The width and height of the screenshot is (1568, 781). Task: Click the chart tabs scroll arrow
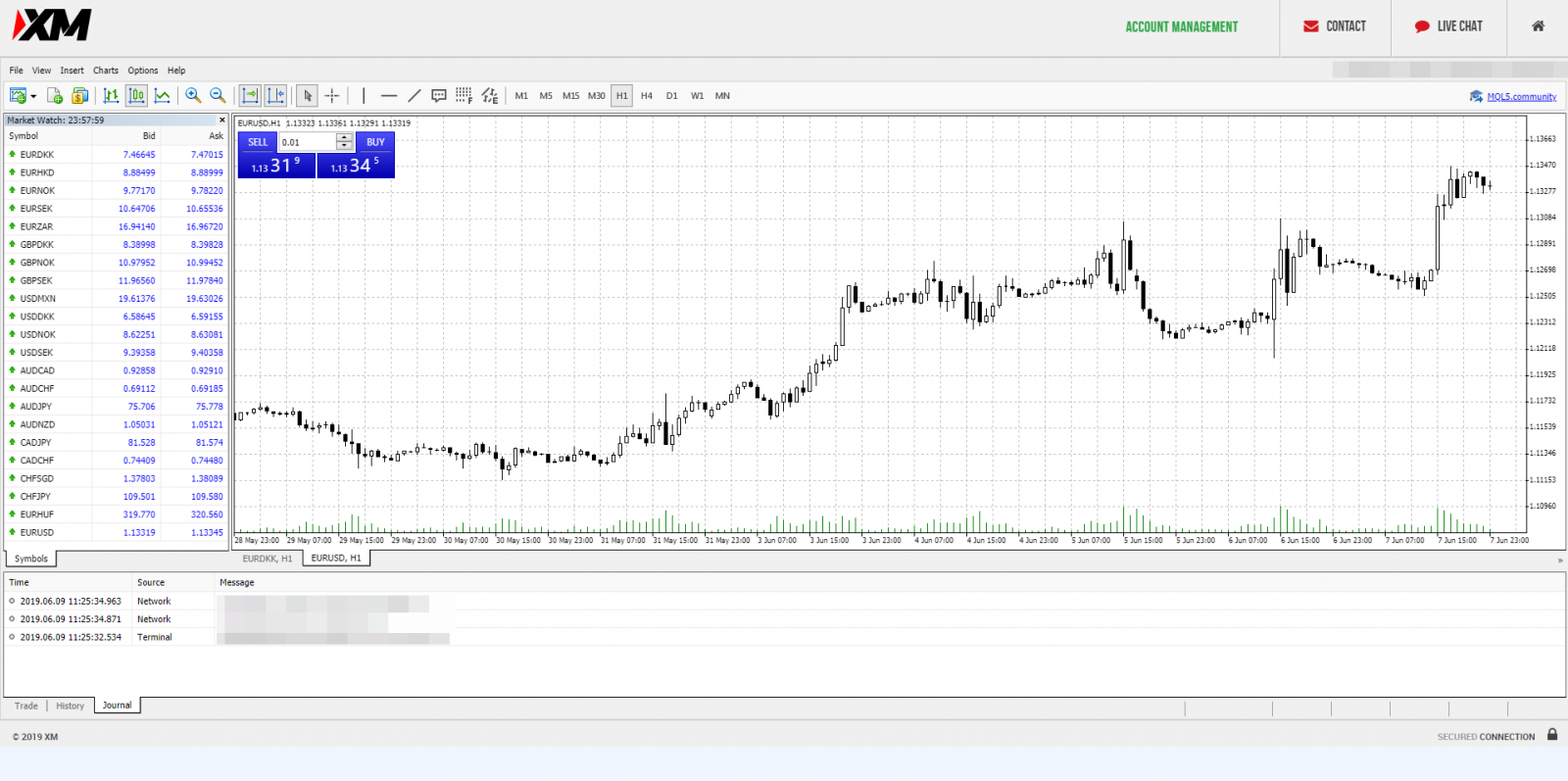coord(1560,561)
